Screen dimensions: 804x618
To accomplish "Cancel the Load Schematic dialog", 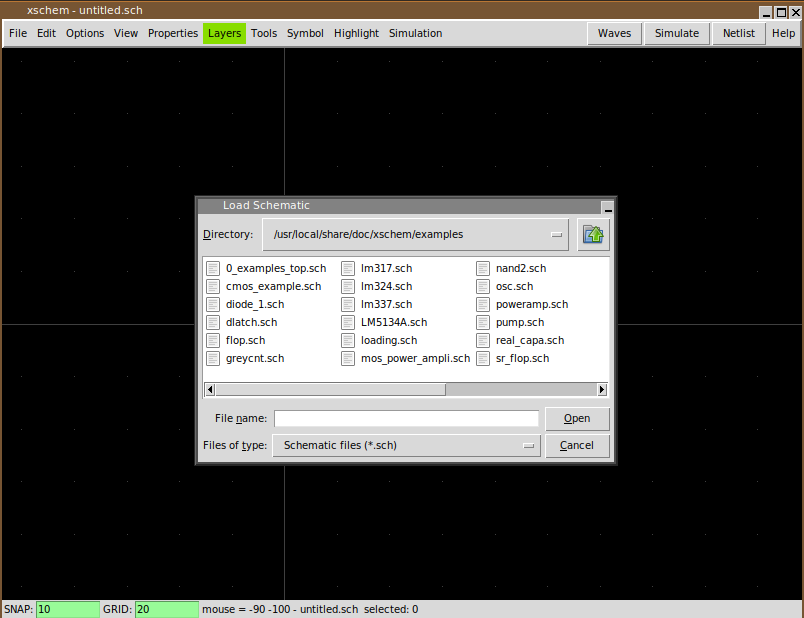I will pyautogui.click(x=577, y=446).
